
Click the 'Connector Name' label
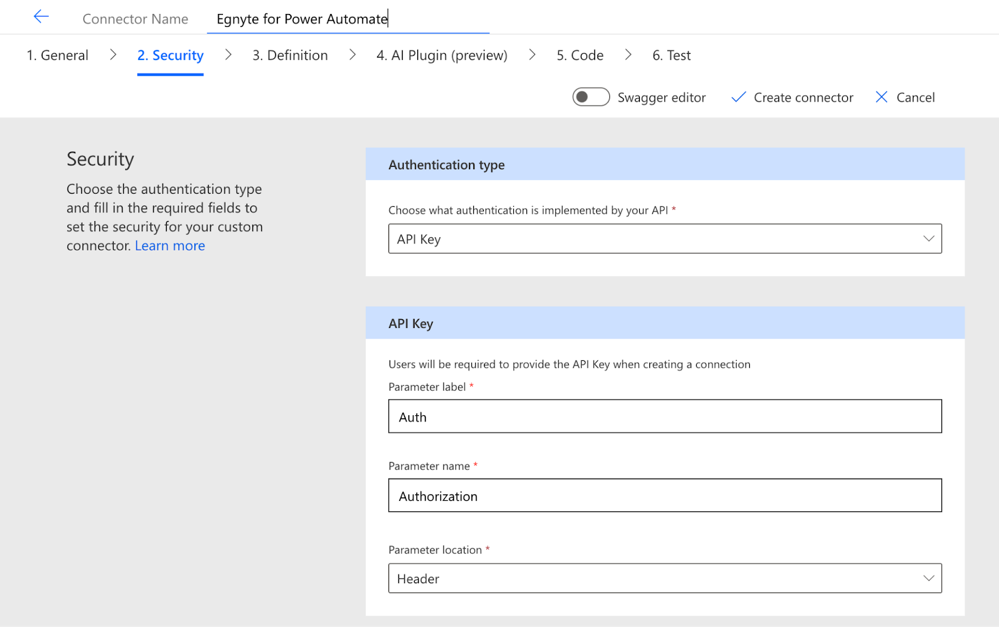(135, 19)
